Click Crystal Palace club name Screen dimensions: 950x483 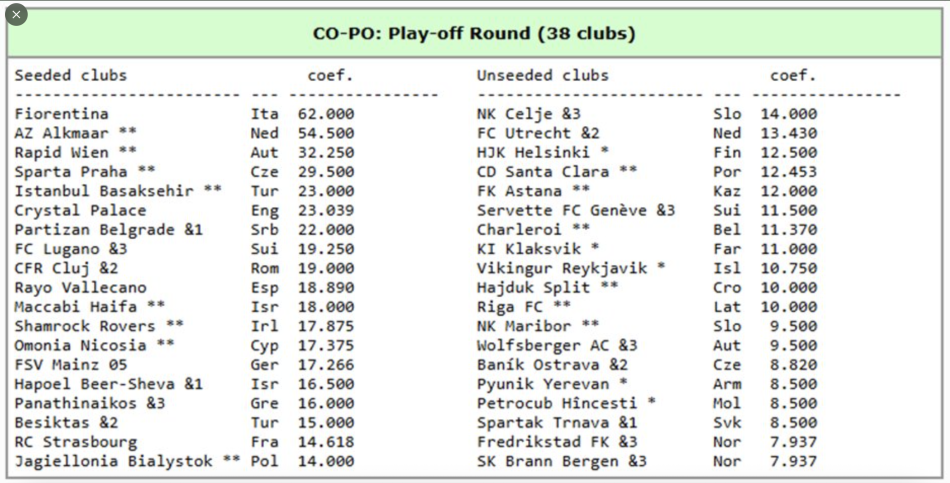[x=80, y=210]
